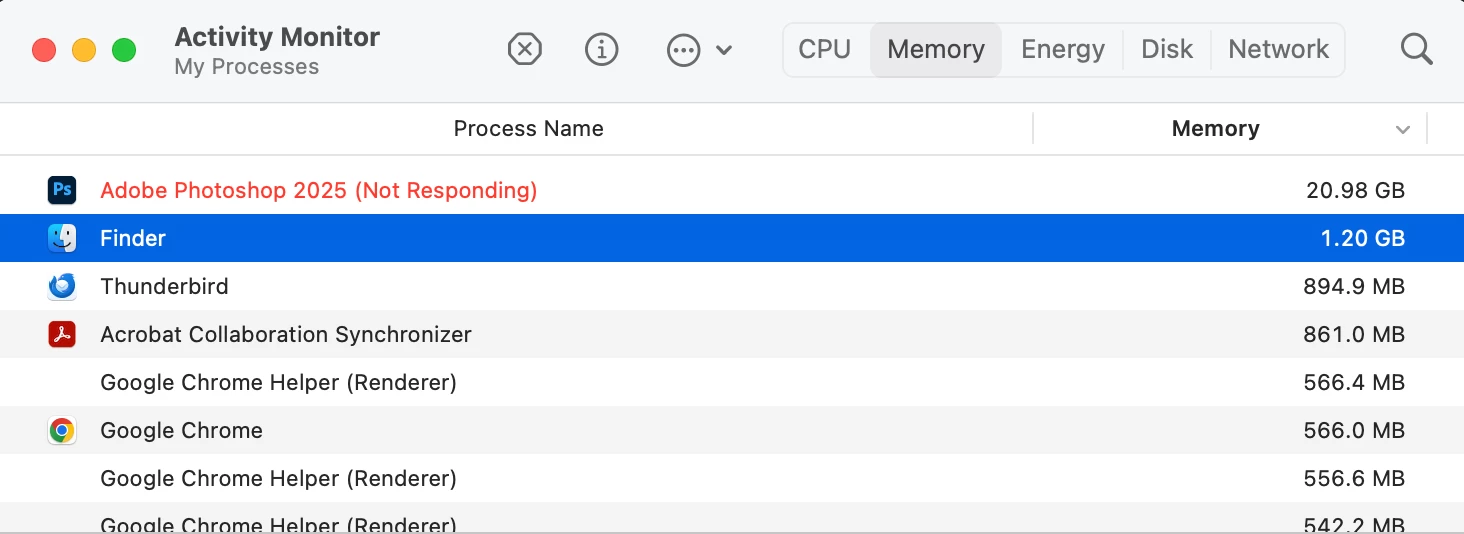This screenshot has height=534, width=1464.
Task: Click the Memory column header
Action: coord(1215,129)
